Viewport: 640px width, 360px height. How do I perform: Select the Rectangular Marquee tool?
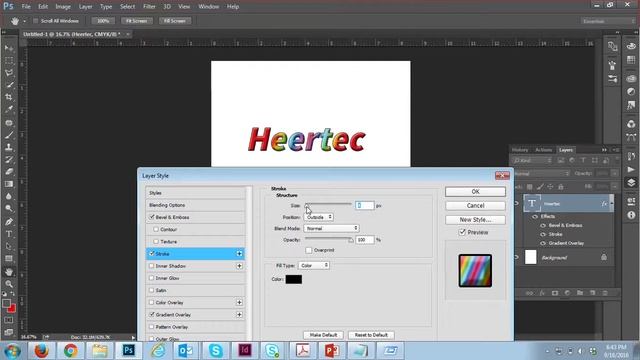point(9,61)
